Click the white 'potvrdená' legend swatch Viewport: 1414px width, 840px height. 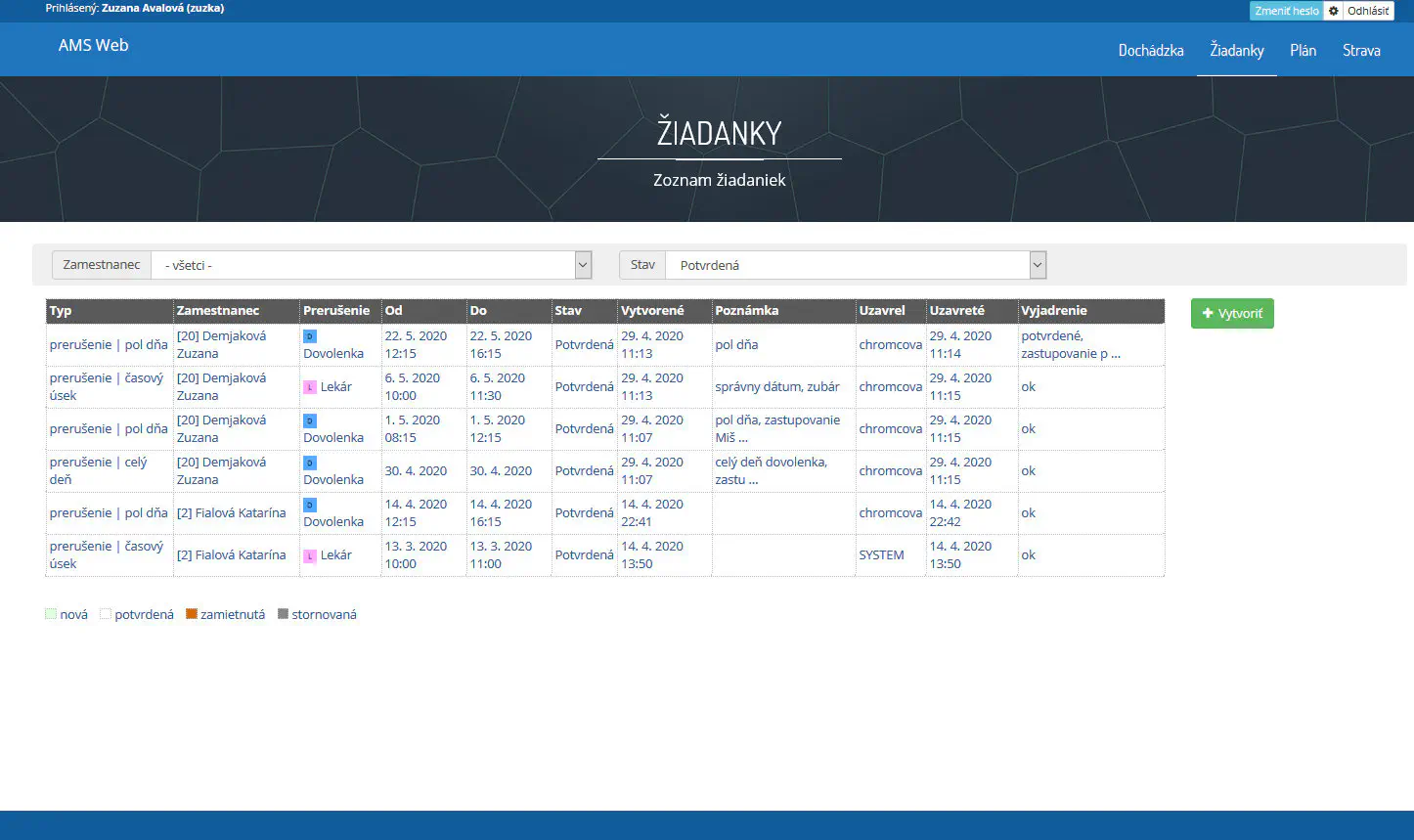tap(106, 614)
